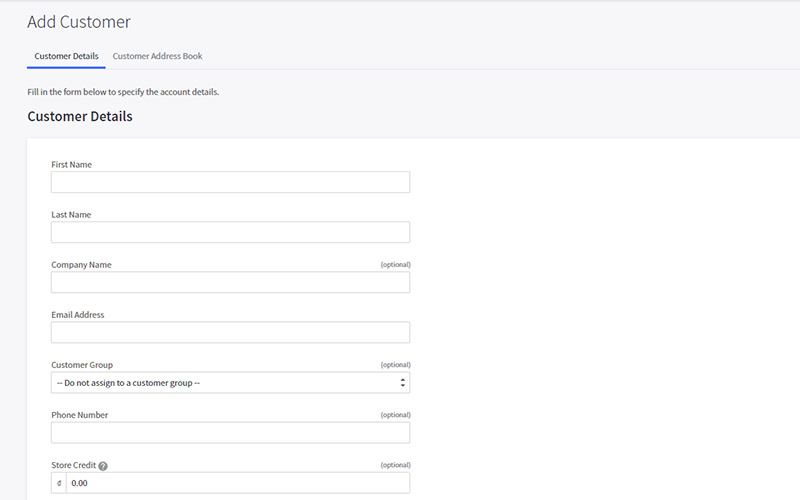The height and width of the screenshot is (500, 800).
Task: Click the First Name label
Action: click(x=71, y=164)
